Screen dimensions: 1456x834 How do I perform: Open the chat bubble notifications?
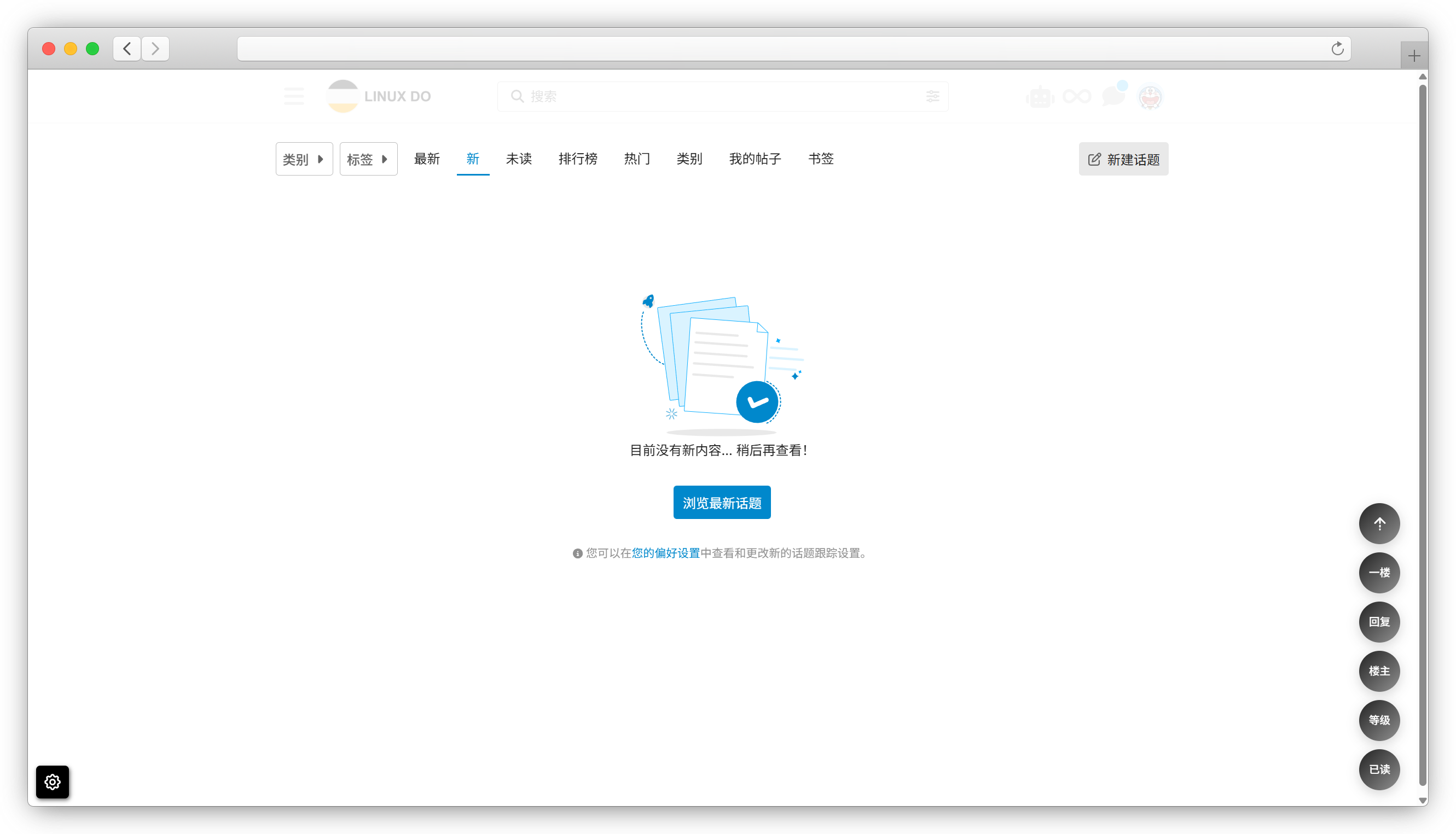tap(1113, 96)
